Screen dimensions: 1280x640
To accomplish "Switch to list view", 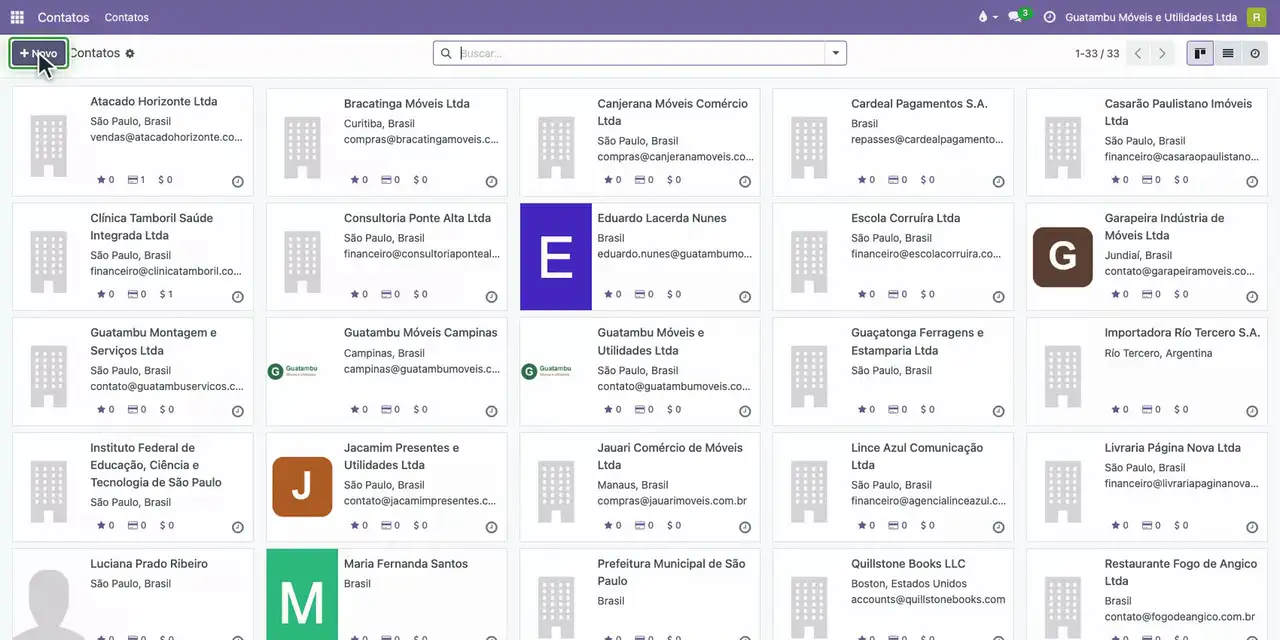I will point(1228,53).
